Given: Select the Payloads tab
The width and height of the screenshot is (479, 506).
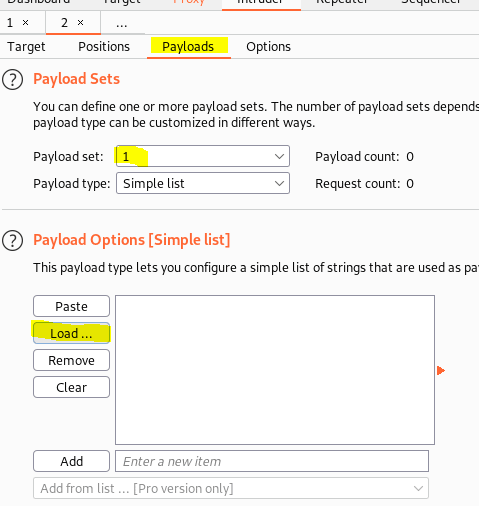Looking at the screenshot, I should (188, 47).
